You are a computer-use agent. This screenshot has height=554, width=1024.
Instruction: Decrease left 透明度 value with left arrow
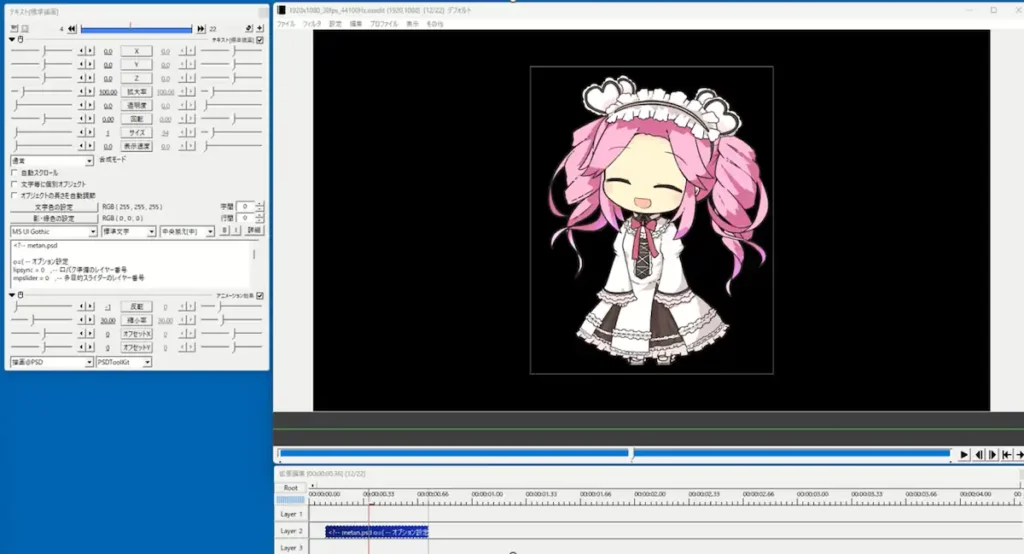[x=82, y=105]
